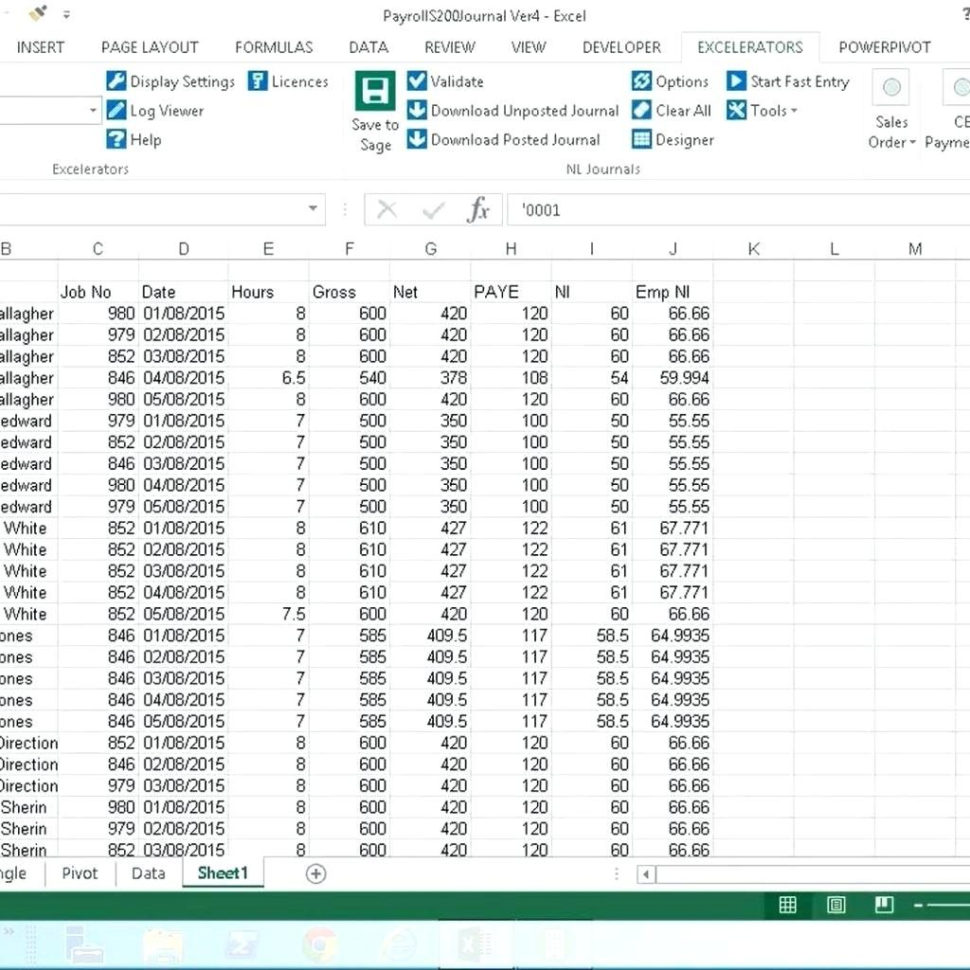Switch to Page Layout view in status bar
This screenshot has height=970, width=970.
point(836,905)
